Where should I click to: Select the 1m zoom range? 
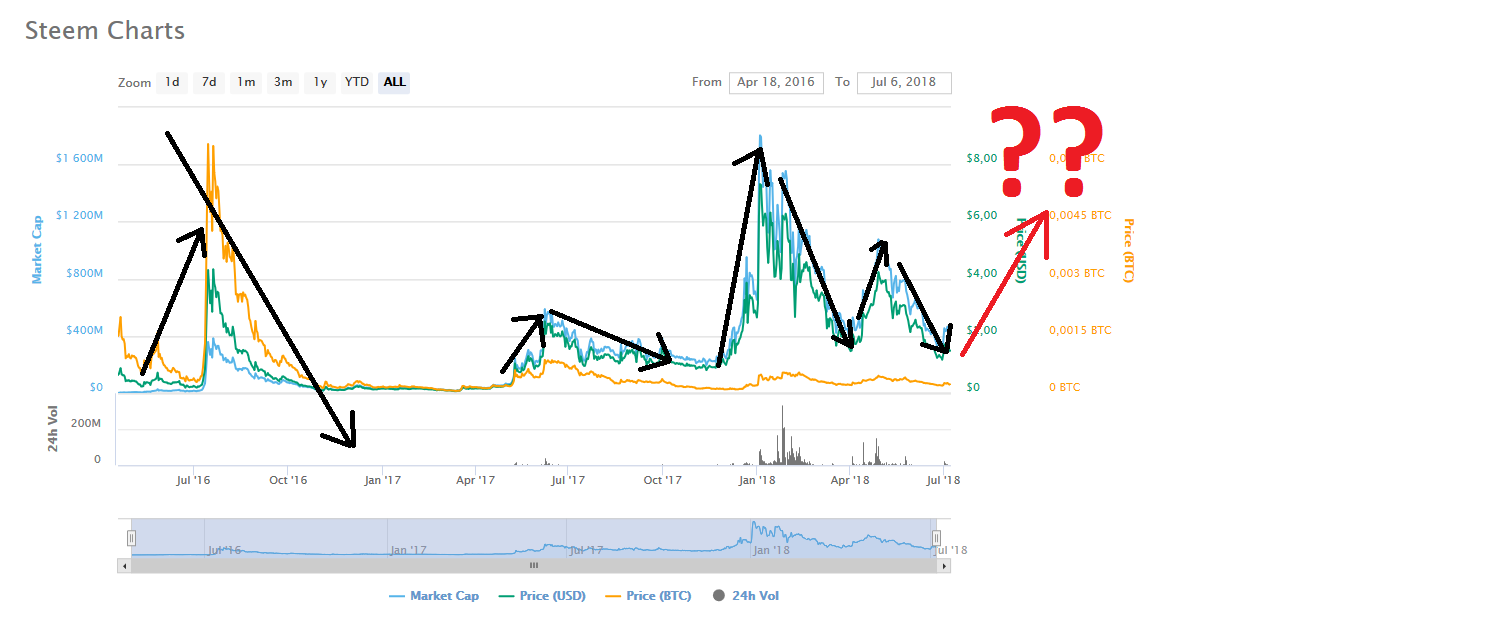click(246, 82)
